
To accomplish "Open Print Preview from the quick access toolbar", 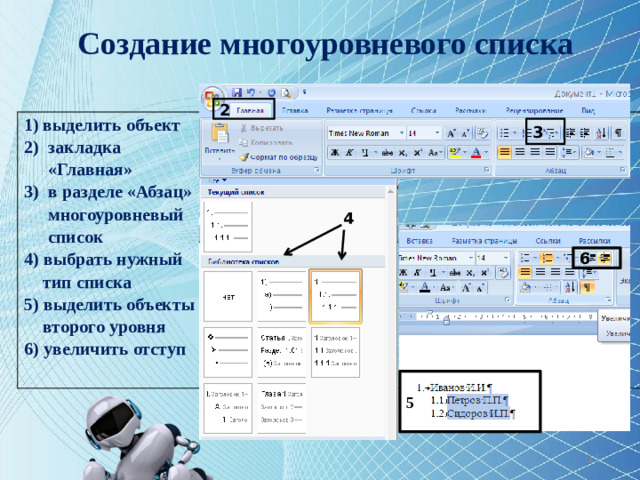I will coord(286,93).
